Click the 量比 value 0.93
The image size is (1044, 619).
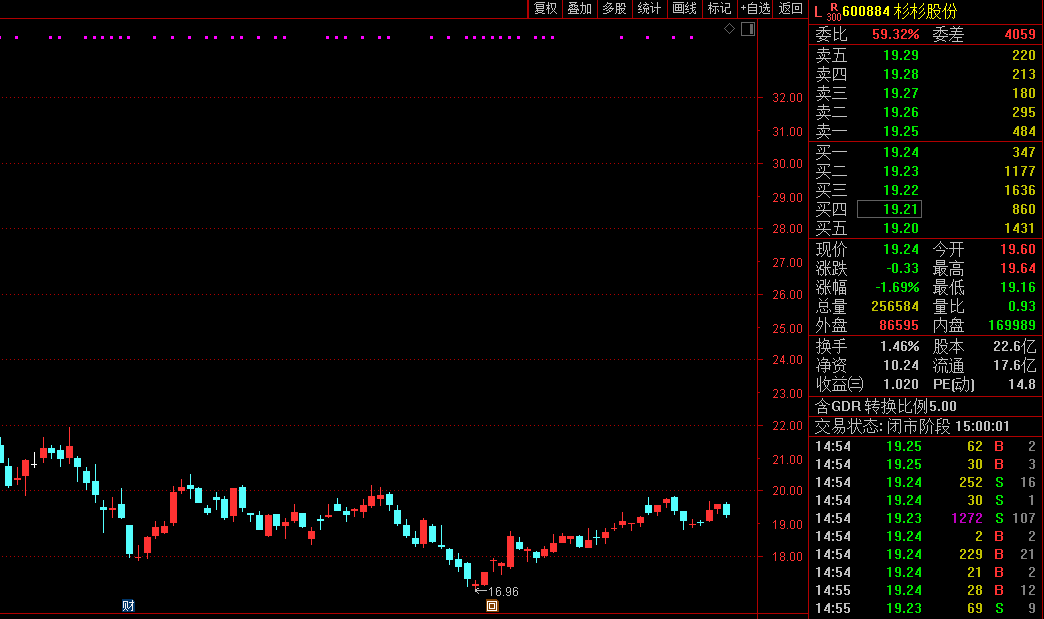click(x=1022, y=306)
